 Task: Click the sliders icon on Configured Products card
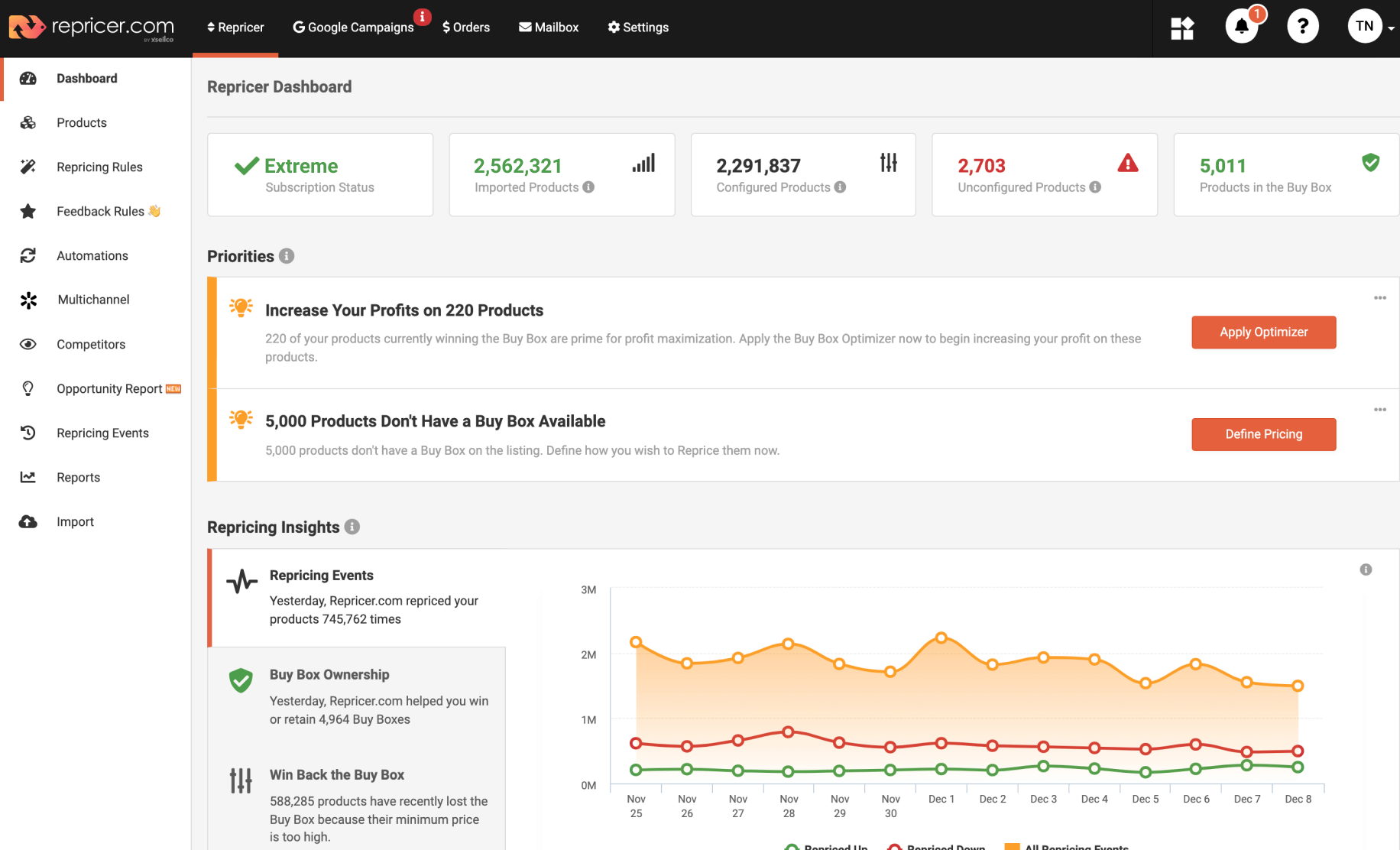click(x=889, y=163)
